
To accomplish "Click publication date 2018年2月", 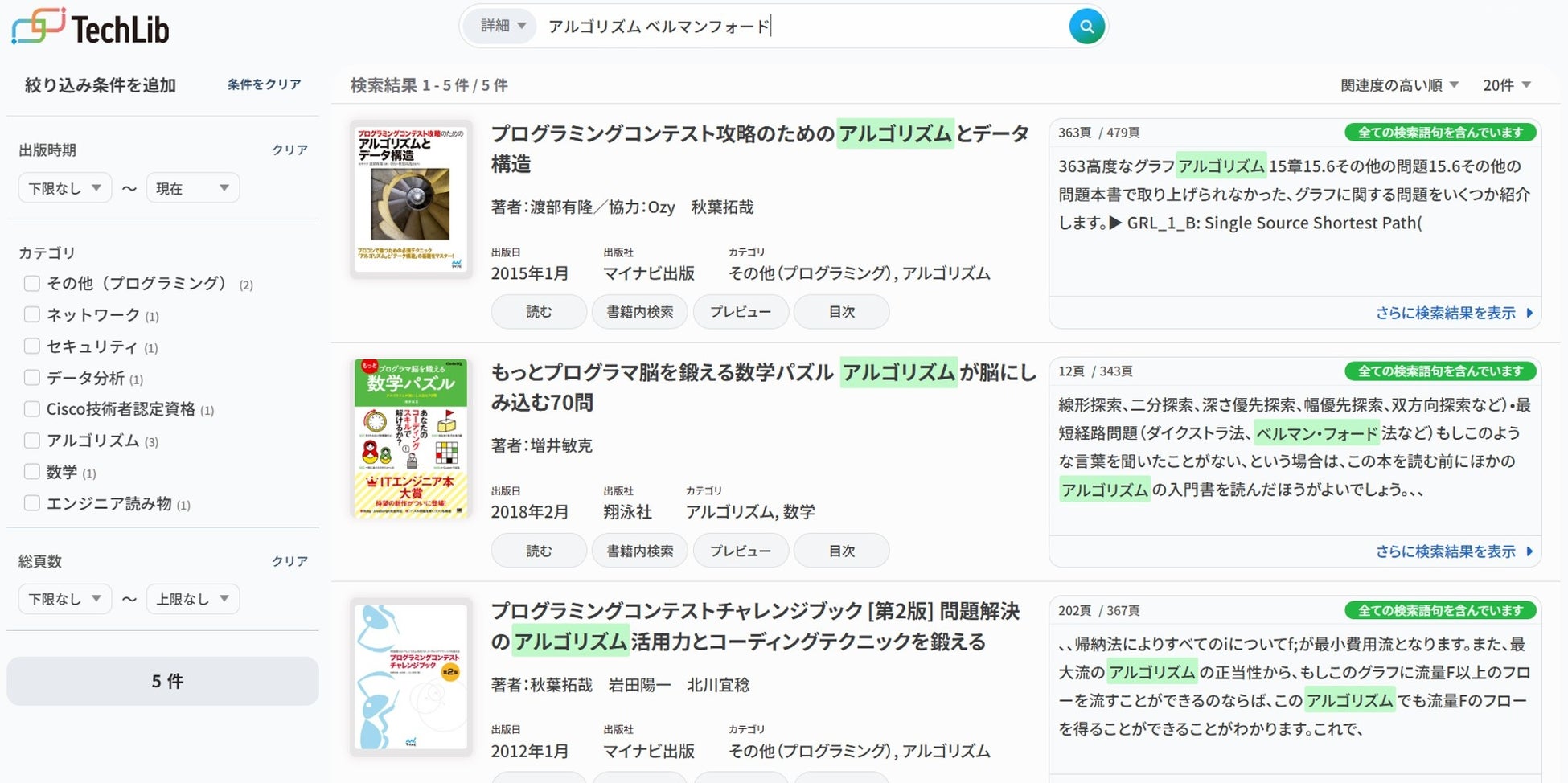I will [x=530, y=512].
